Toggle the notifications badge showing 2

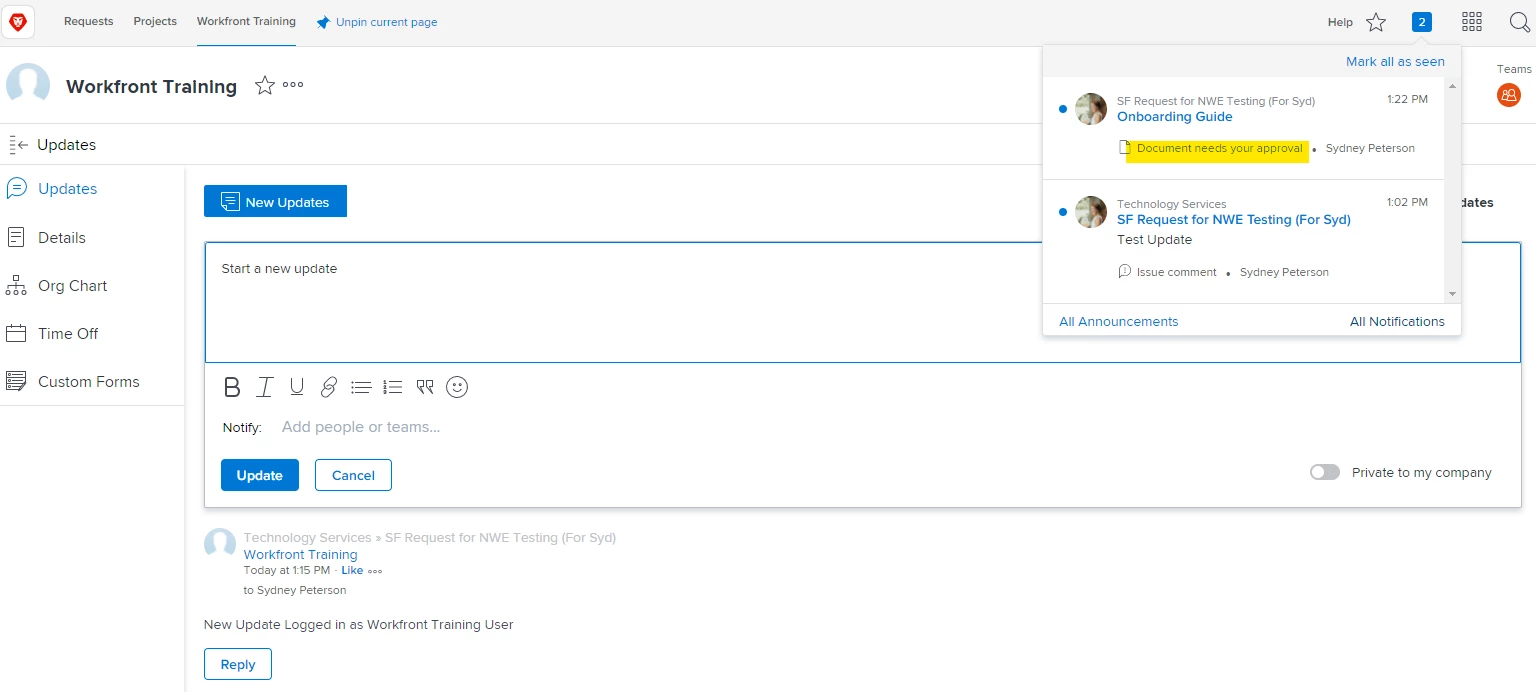click(x=1422, y=22)
